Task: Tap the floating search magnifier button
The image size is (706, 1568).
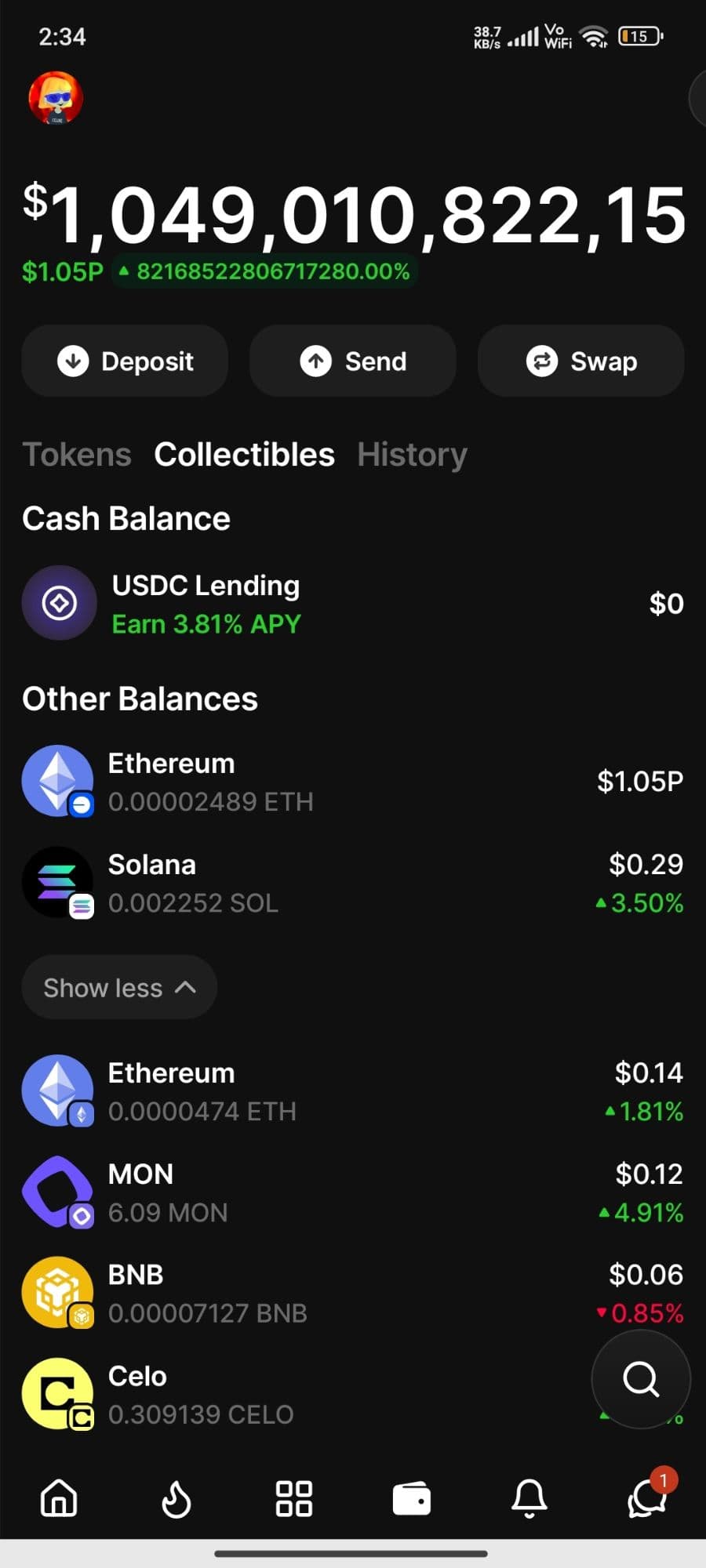Action: click(641, 1379)
